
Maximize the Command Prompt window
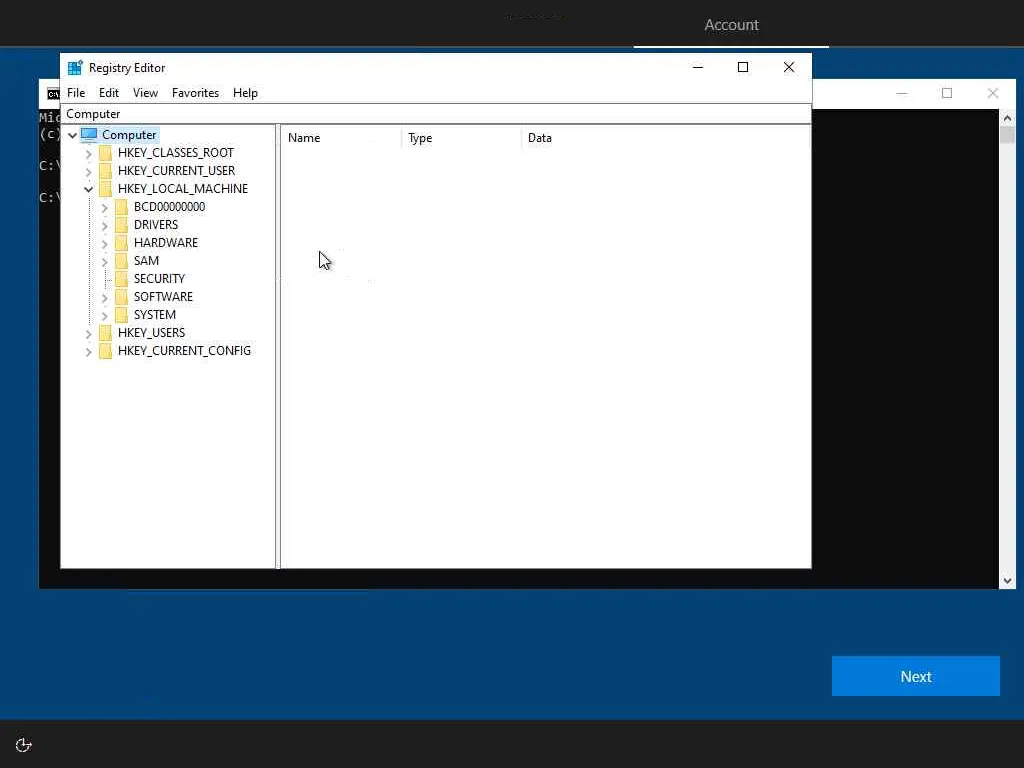pyautogui.click(x=947, y=93)
